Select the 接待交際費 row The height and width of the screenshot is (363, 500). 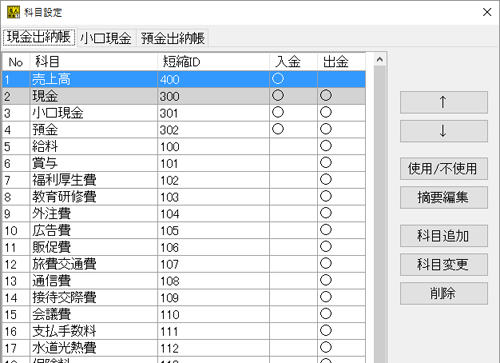point(184,298)
